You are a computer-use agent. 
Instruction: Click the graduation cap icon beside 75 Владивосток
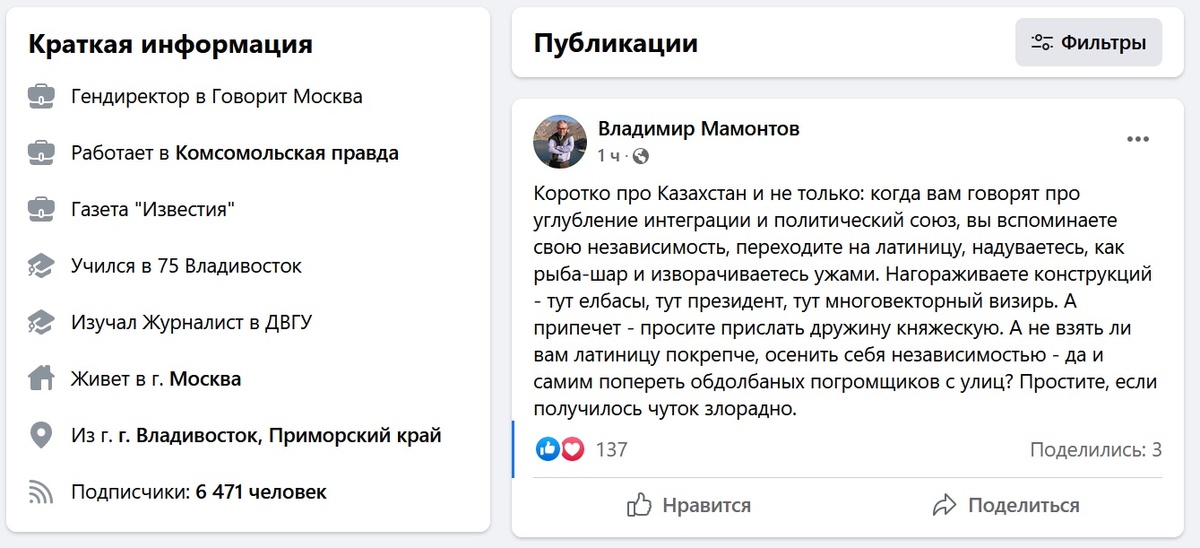coord(41,266)
